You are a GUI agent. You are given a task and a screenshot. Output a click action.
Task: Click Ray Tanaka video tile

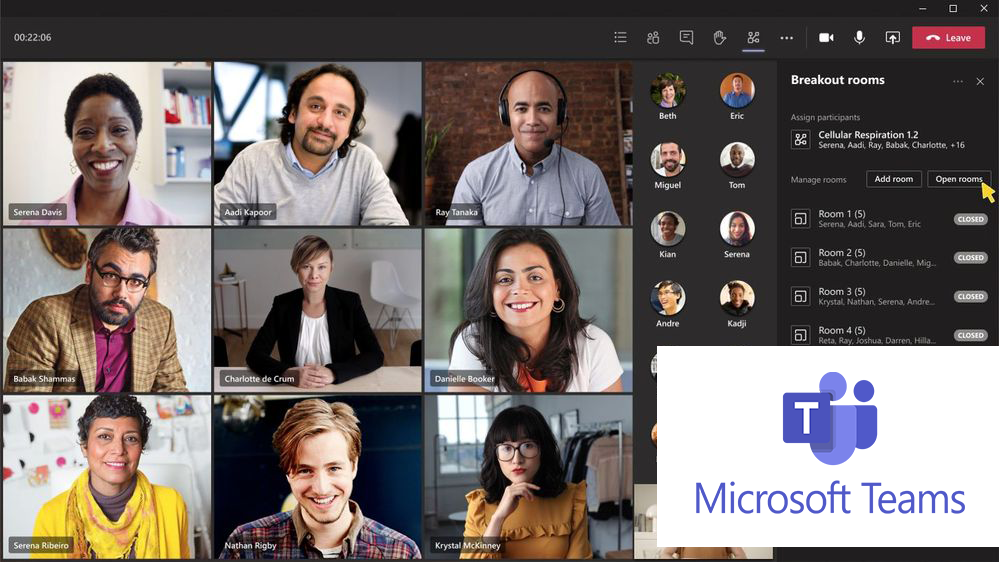click(x=529, y=143)
